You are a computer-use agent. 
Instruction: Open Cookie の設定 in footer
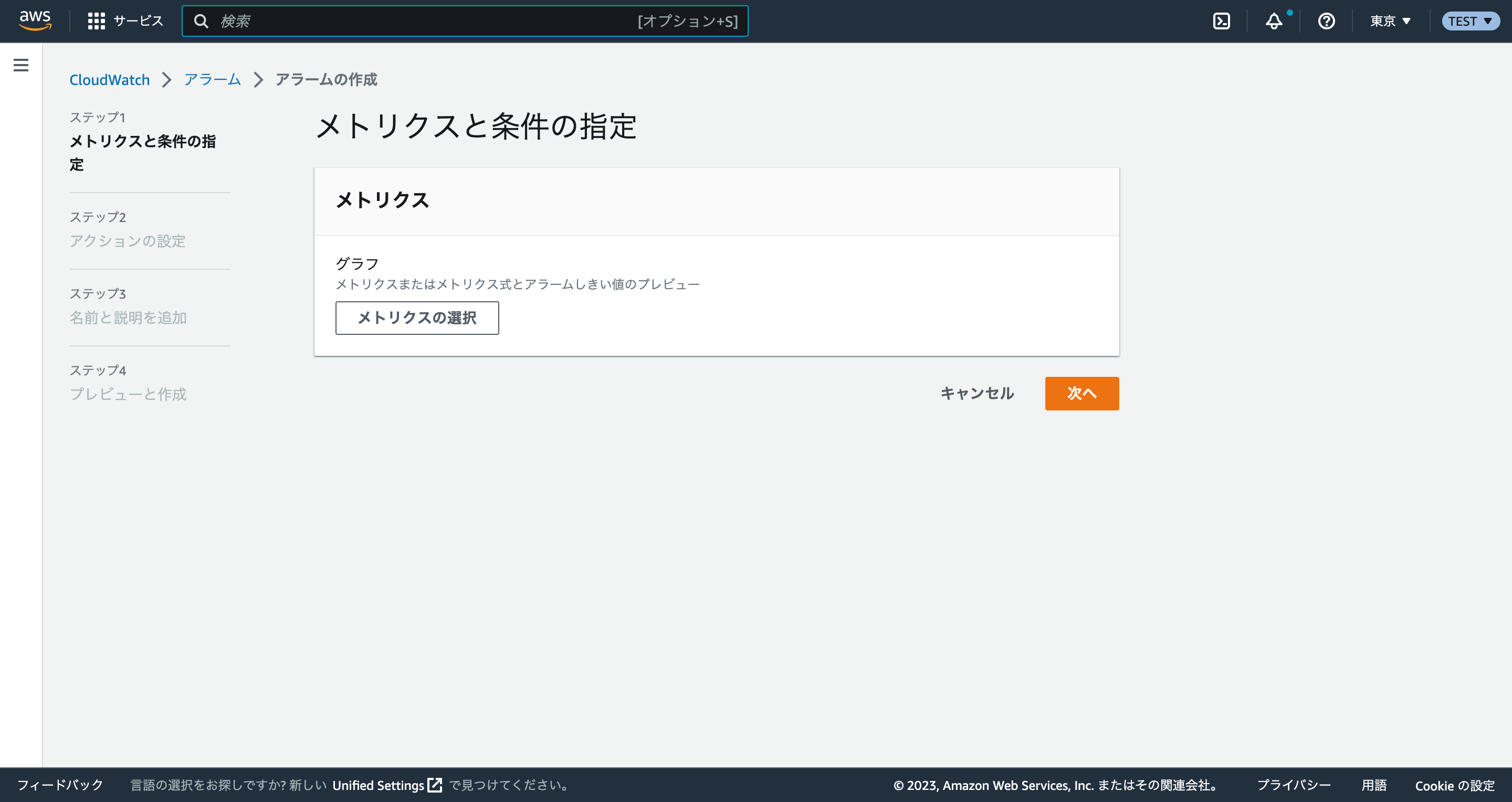coord(1455,785)
